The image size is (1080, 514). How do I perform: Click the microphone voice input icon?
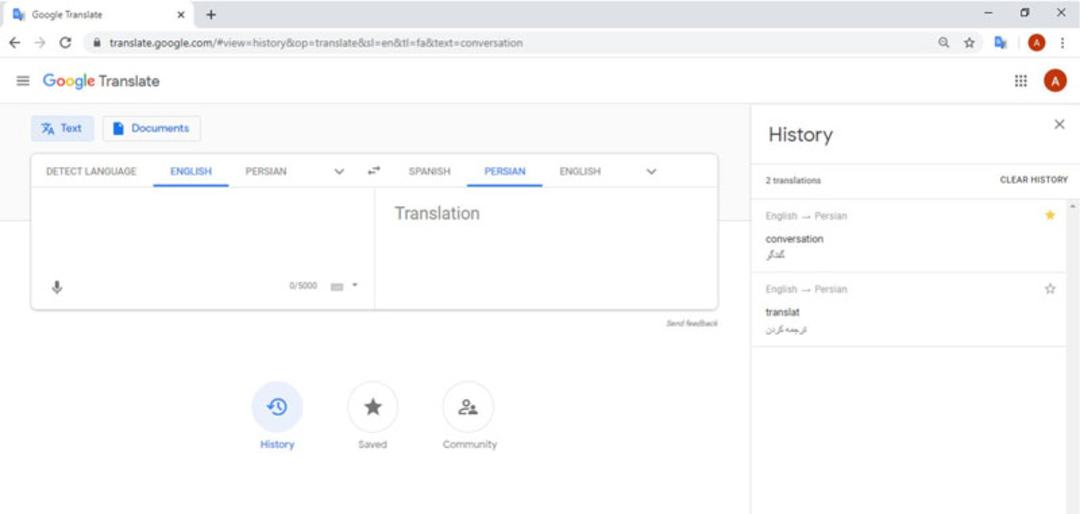[57, 287]
